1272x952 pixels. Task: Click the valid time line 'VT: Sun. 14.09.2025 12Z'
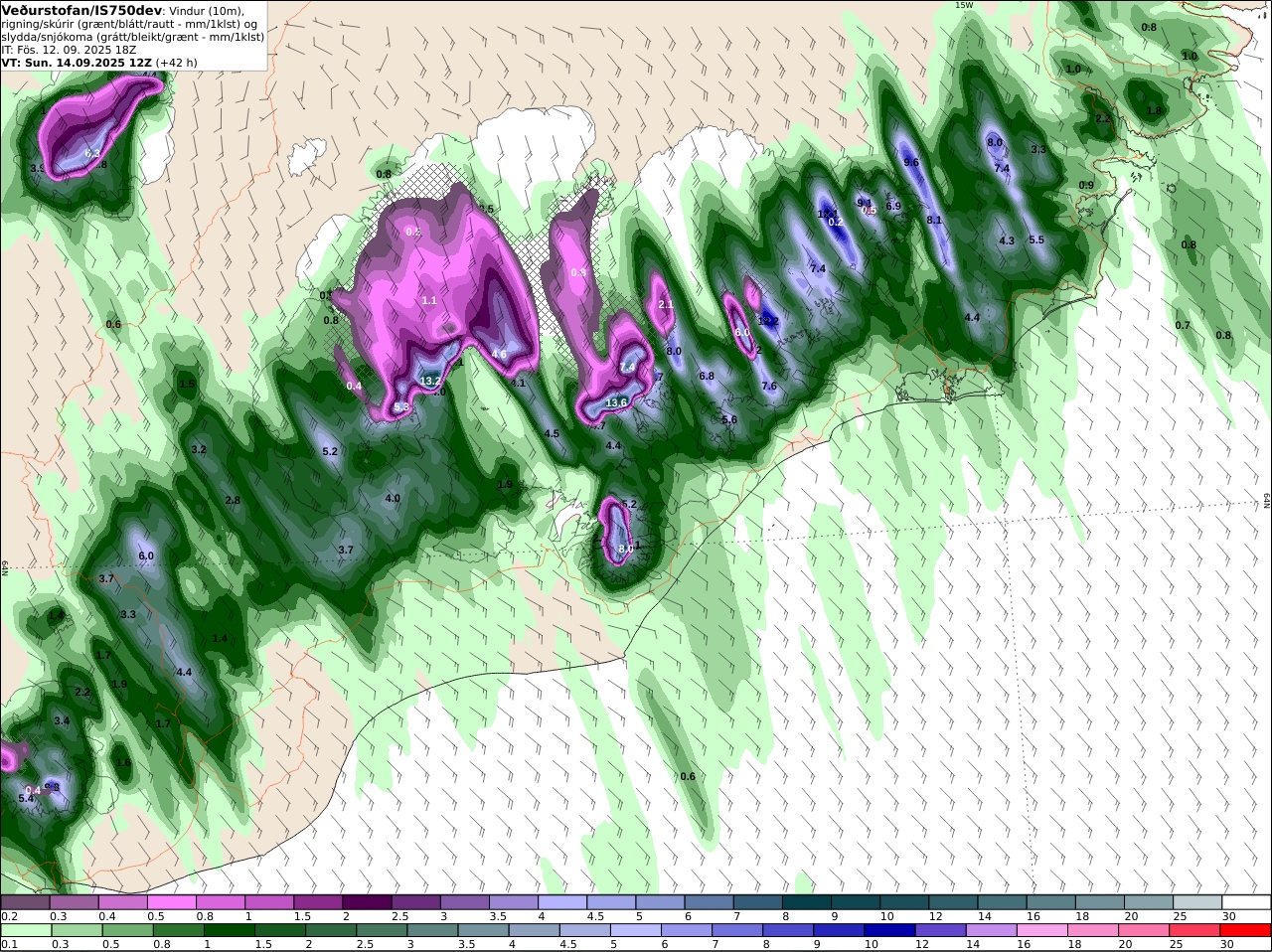[x=77, y=62]
